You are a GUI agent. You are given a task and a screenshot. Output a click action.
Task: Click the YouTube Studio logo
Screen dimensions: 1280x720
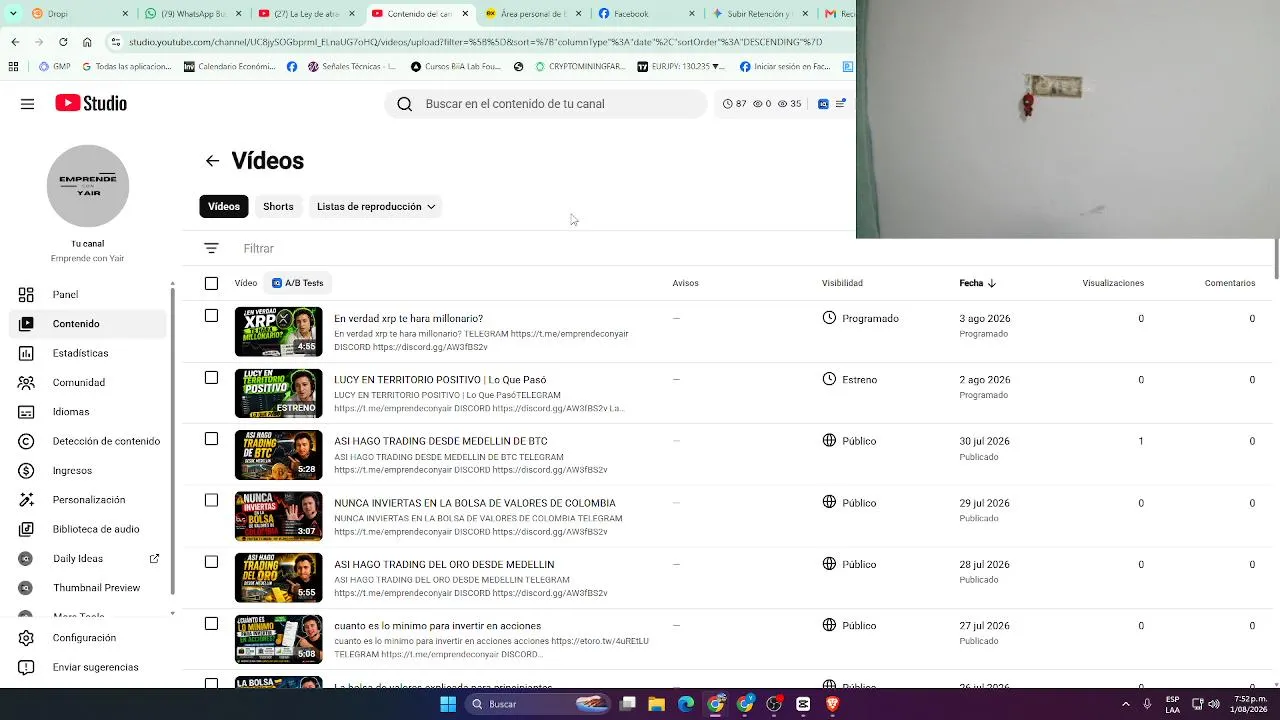(x=91, y=103)
